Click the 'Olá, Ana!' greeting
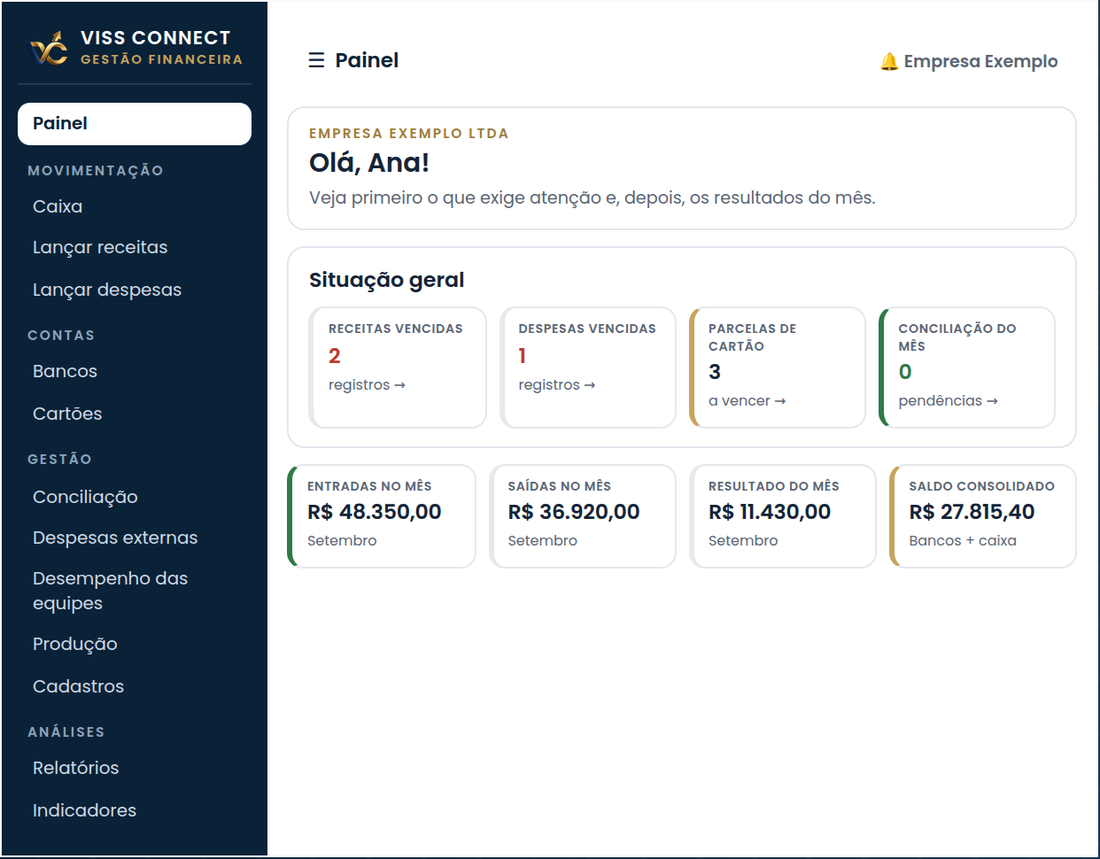Image resolution: width=1100 pixels, height=859 pixels. coord(369,163)
